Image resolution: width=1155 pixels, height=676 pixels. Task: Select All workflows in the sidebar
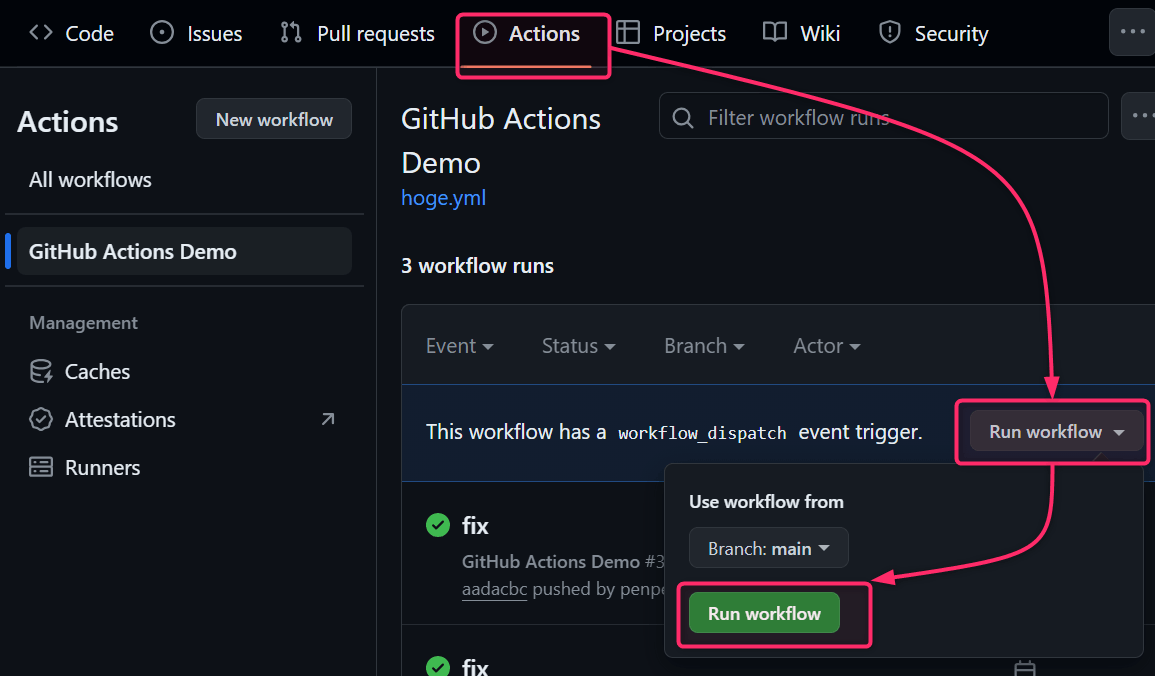(90, 180)
